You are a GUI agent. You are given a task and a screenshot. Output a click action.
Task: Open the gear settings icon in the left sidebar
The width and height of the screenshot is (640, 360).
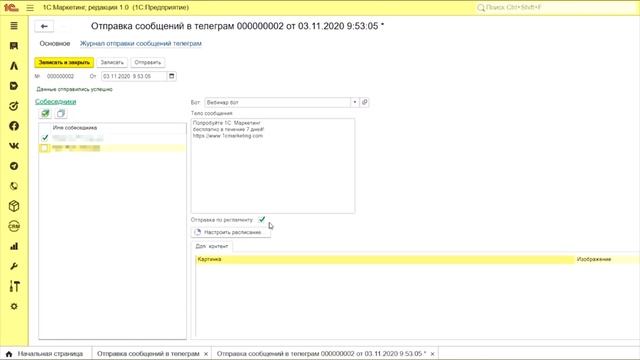click(14, 307)
